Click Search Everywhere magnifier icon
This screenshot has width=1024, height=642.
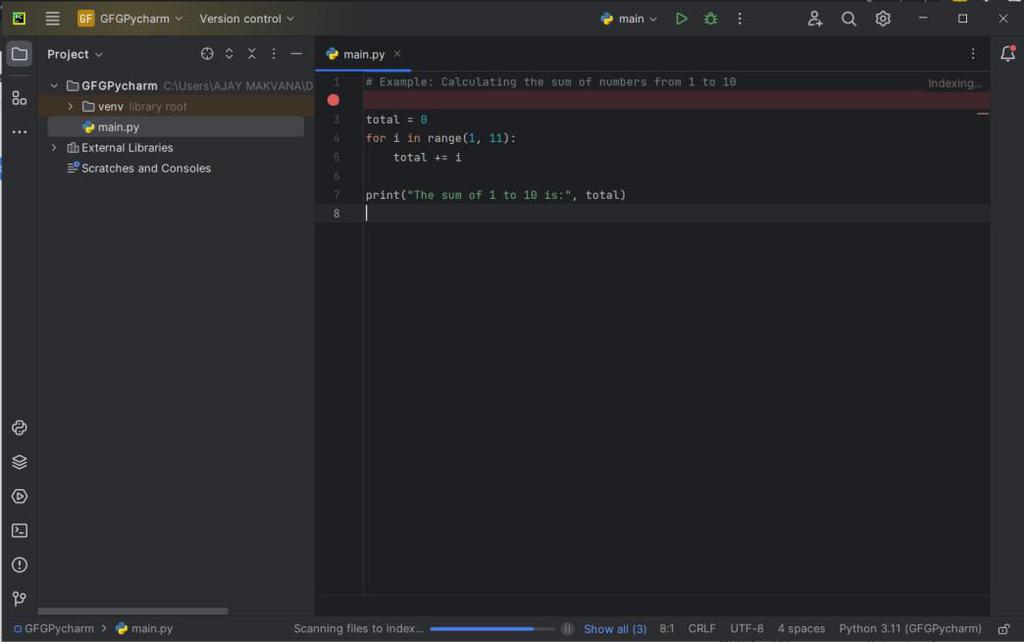point(848,19)
